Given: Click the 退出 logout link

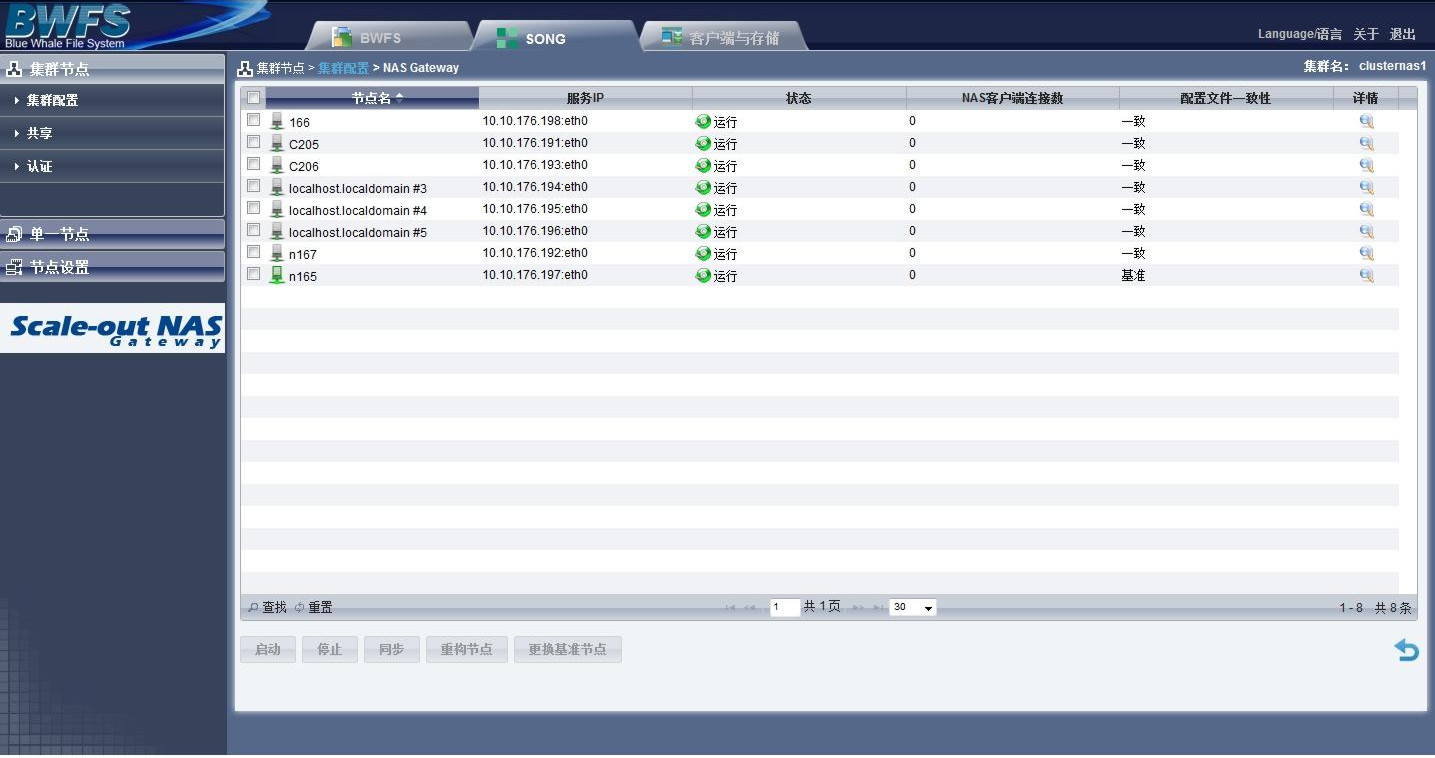Looking at the screenshot, I should click(x=1403, y=34).
